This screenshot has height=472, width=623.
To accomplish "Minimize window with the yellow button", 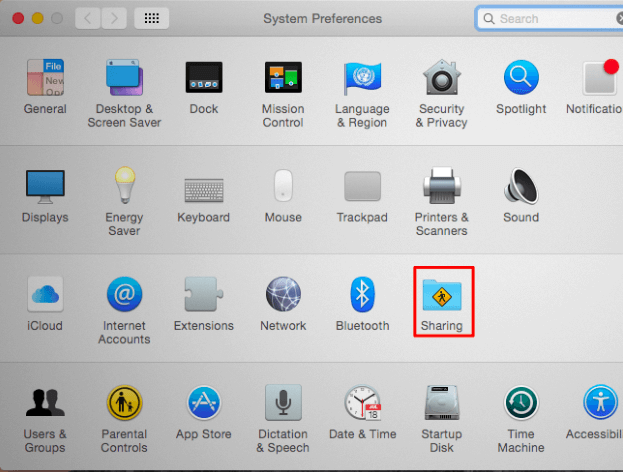I will tap(37, 18).
